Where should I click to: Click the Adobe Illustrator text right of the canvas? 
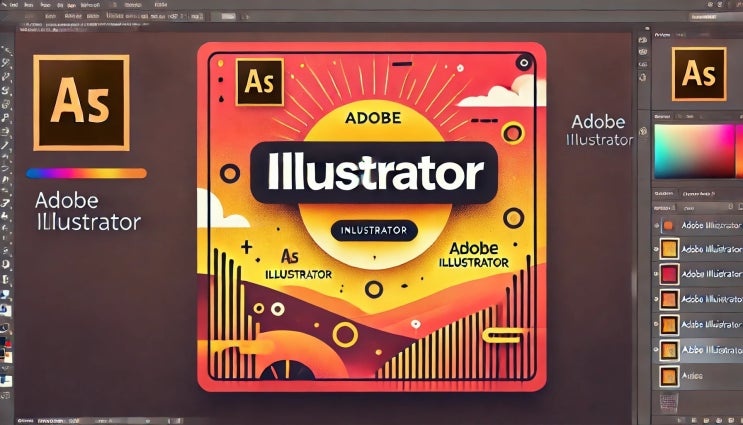[x=599, y=130]
